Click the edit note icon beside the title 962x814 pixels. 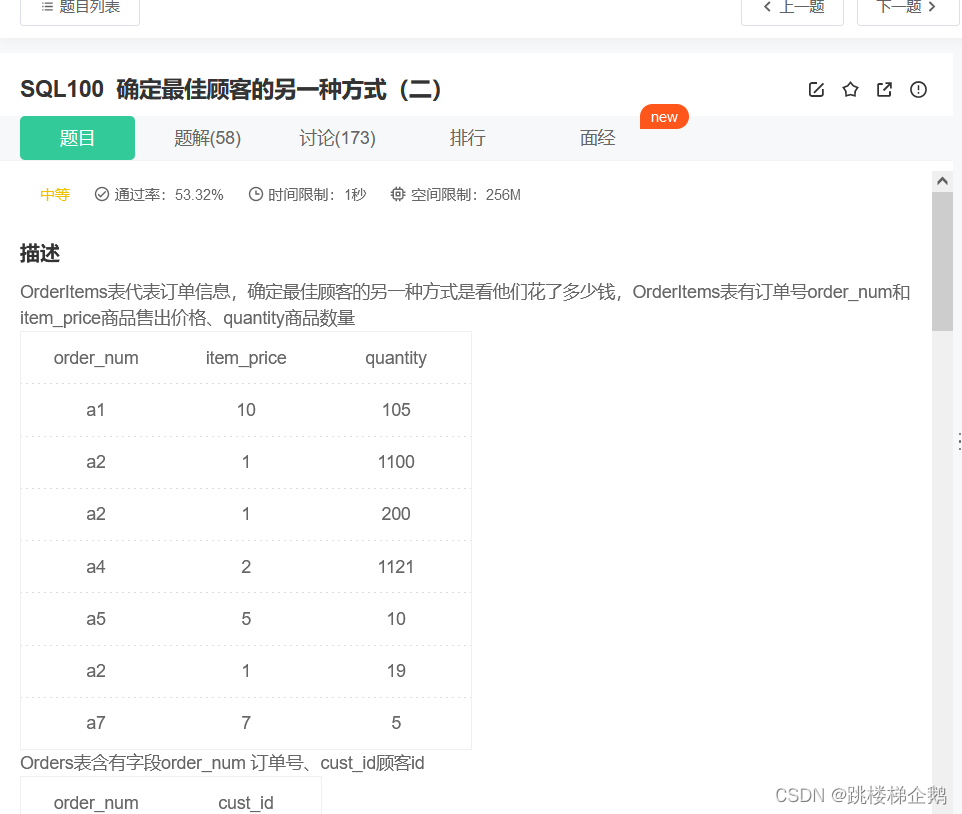pyautogui.click(x=816, y=90)
